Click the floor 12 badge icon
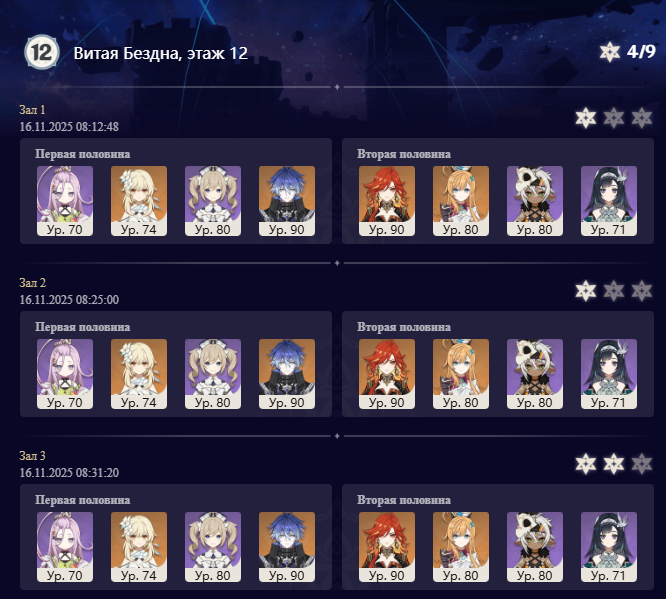This screenshot has width=666, height=599. coord(42,52)
